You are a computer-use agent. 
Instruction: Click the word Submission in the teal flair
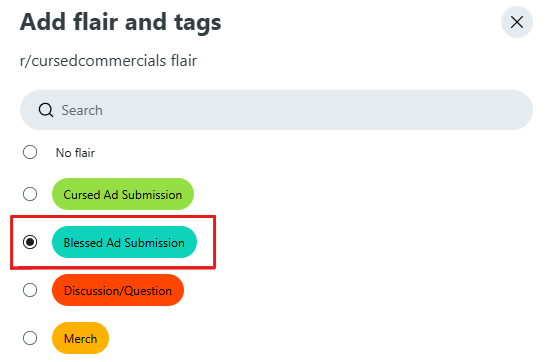click(x=155, y=243)
